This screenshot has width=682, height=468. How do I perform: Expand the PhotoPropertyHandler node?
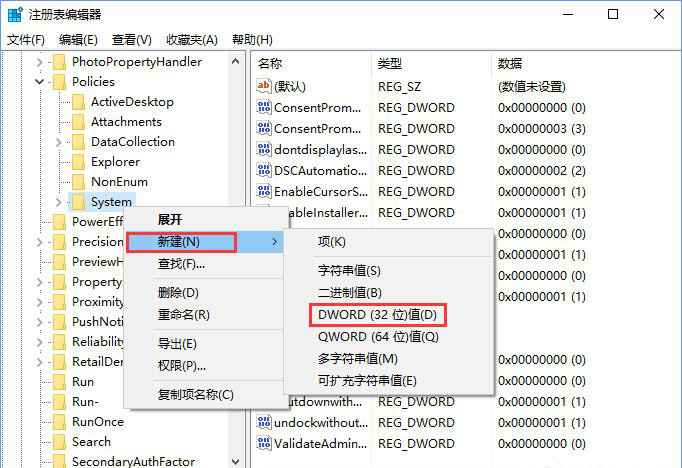(x=40, y=62)
